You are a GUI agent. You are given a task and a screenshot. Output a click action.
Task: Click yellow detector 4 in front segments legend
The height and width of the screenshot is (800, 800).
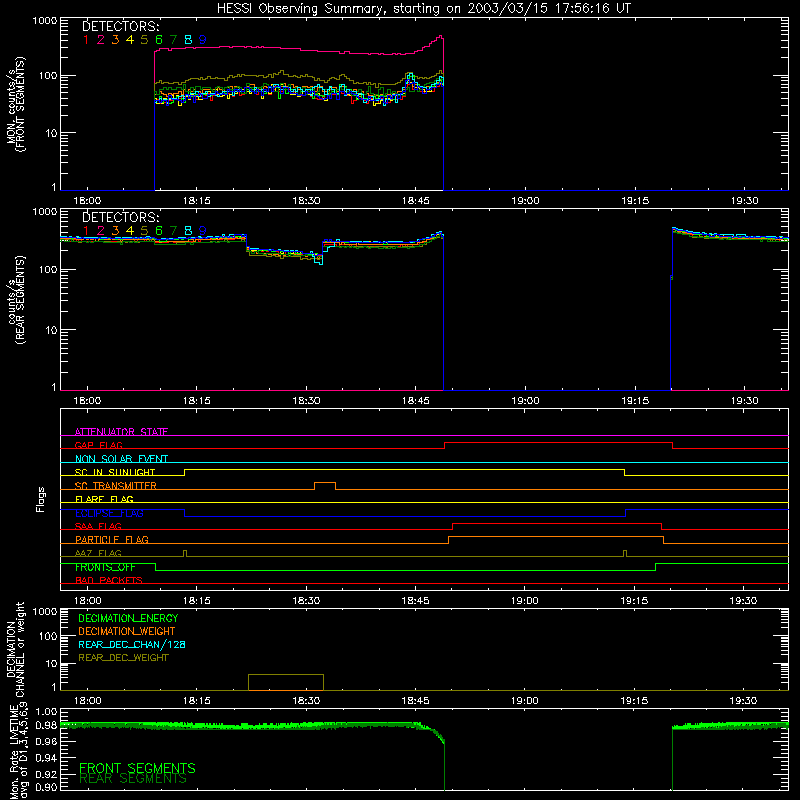(130, 40)
